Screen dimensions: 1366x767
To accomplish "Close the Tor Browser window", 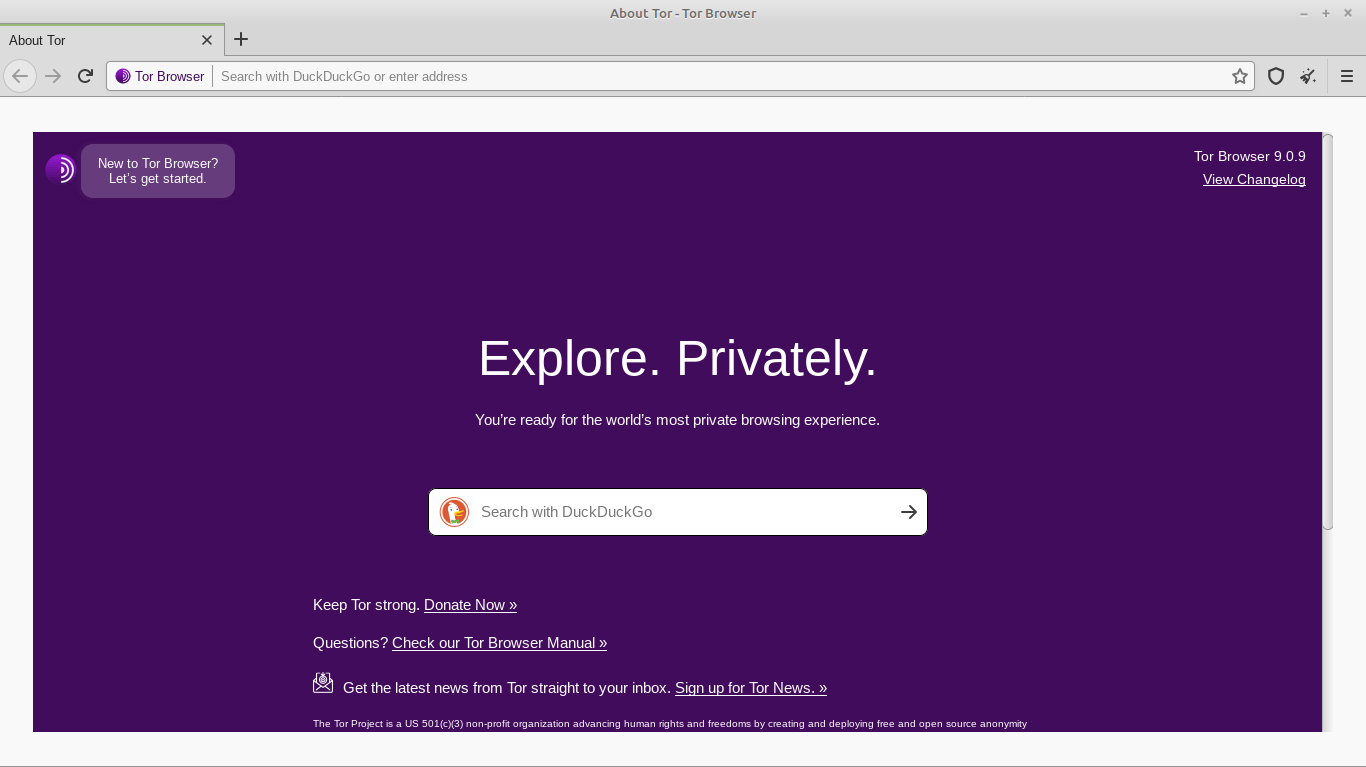I will coord(1348,13).
